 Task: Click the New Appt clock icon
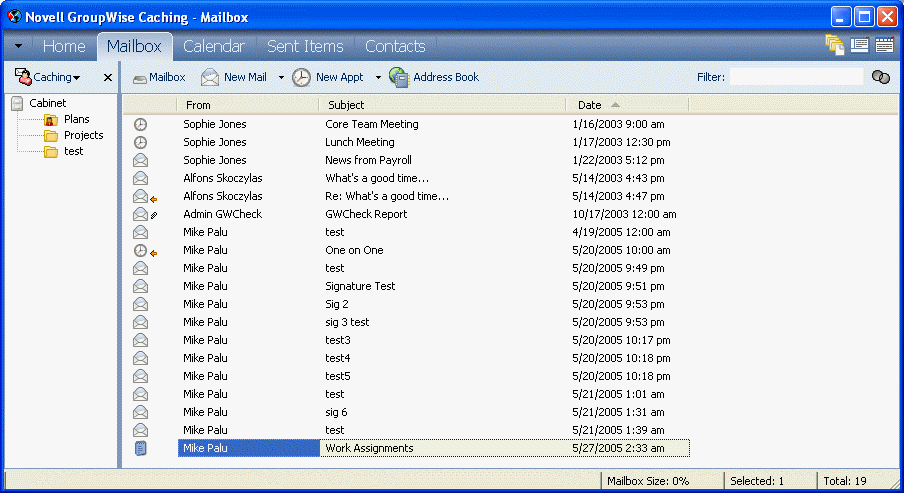point(301,77)
